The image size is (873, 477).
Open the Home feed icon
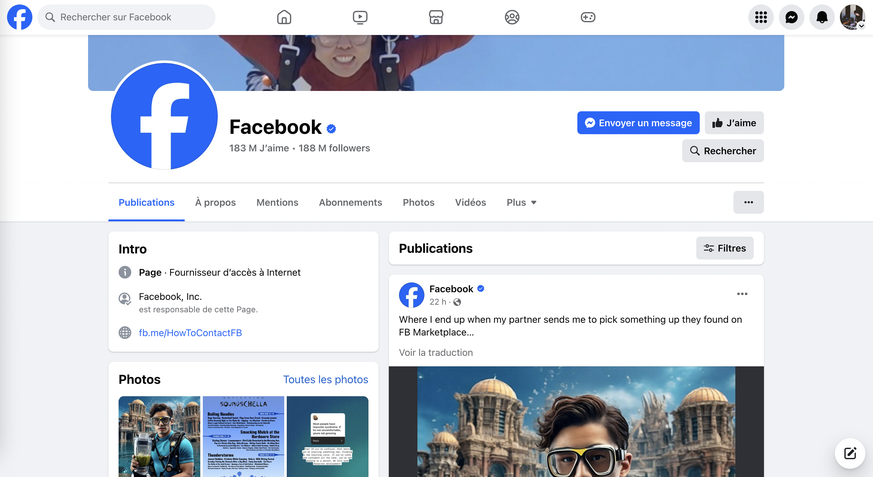pyautogui.click(x=284, y=17)
